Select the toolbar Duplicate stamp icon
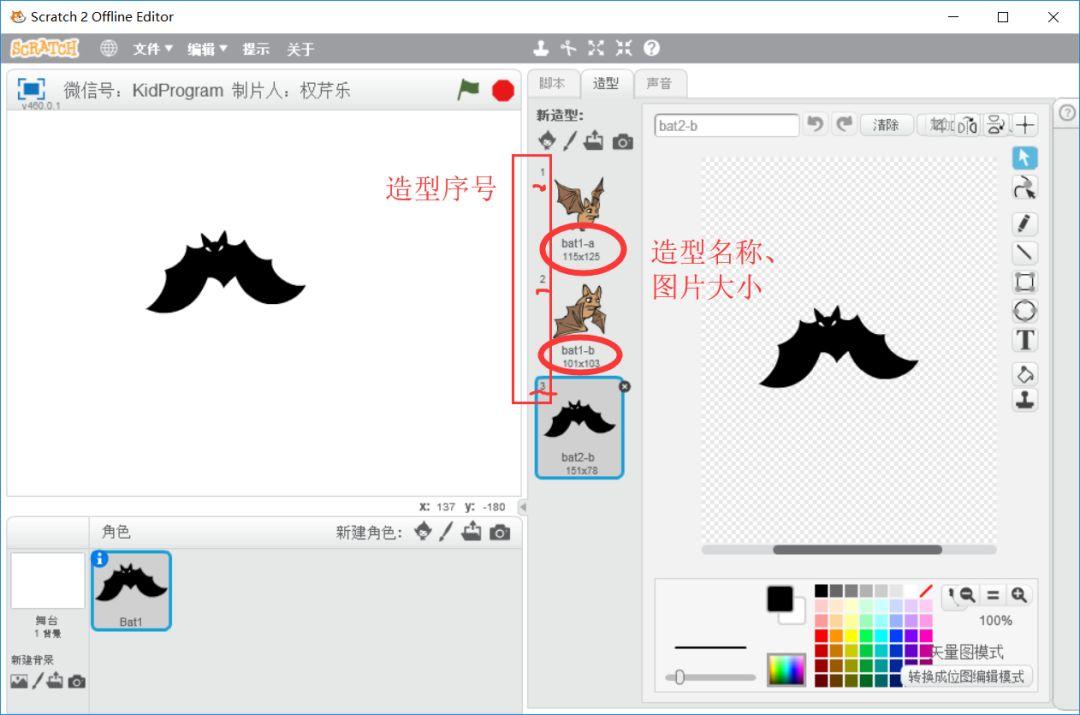The image size is (1080, 715). coord(541,48)
